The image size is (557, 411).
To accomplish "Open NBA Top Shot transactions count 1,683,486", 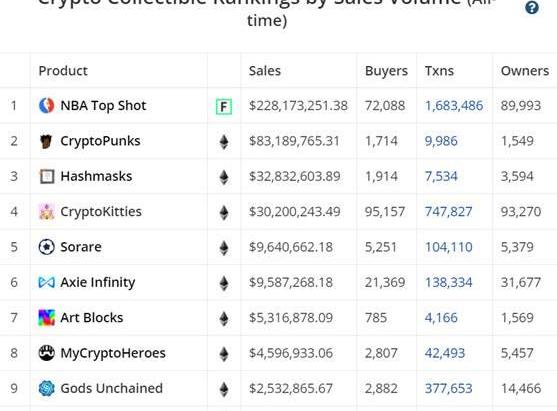I will point(454,106).
